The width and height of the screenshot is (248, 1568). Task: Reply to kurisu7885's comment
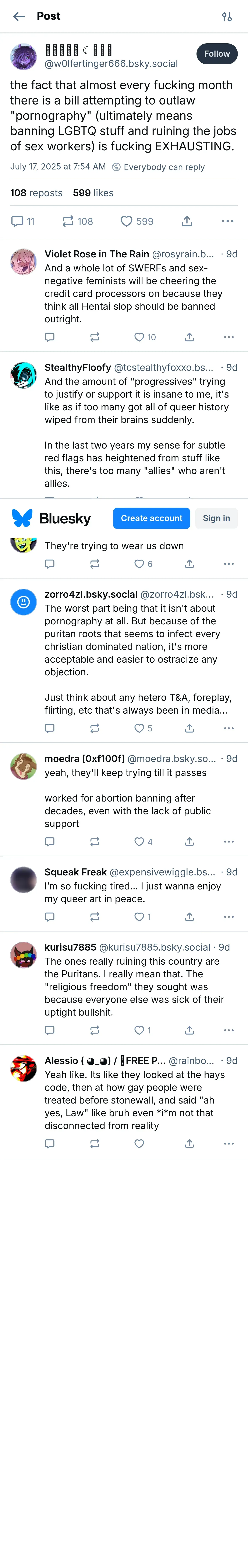tap(50, 1030)
